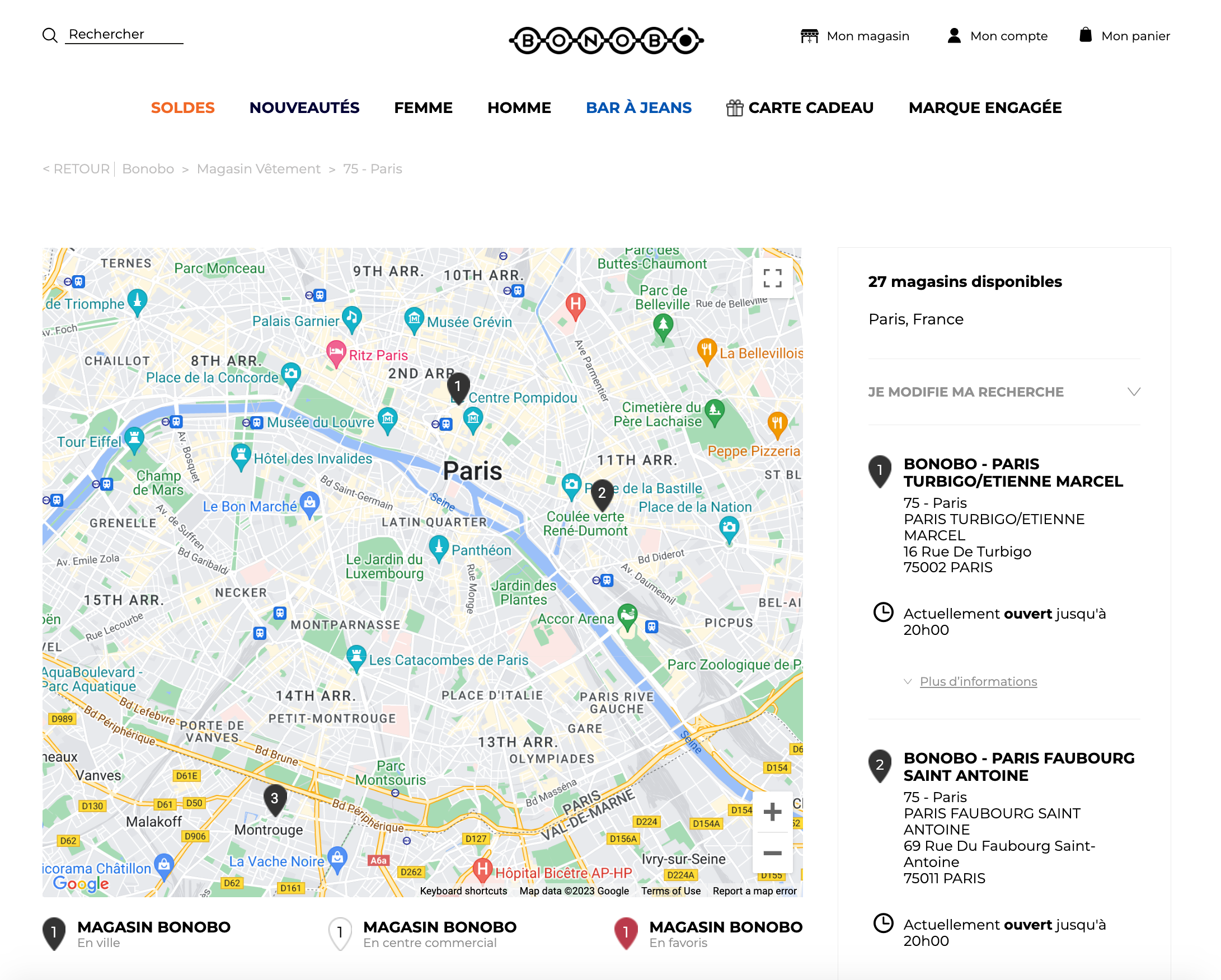This screenshot has width=1221, height=980.
Task: Click the Hôpital Bicêtre AP-HP marker
Action: point(482,871)
